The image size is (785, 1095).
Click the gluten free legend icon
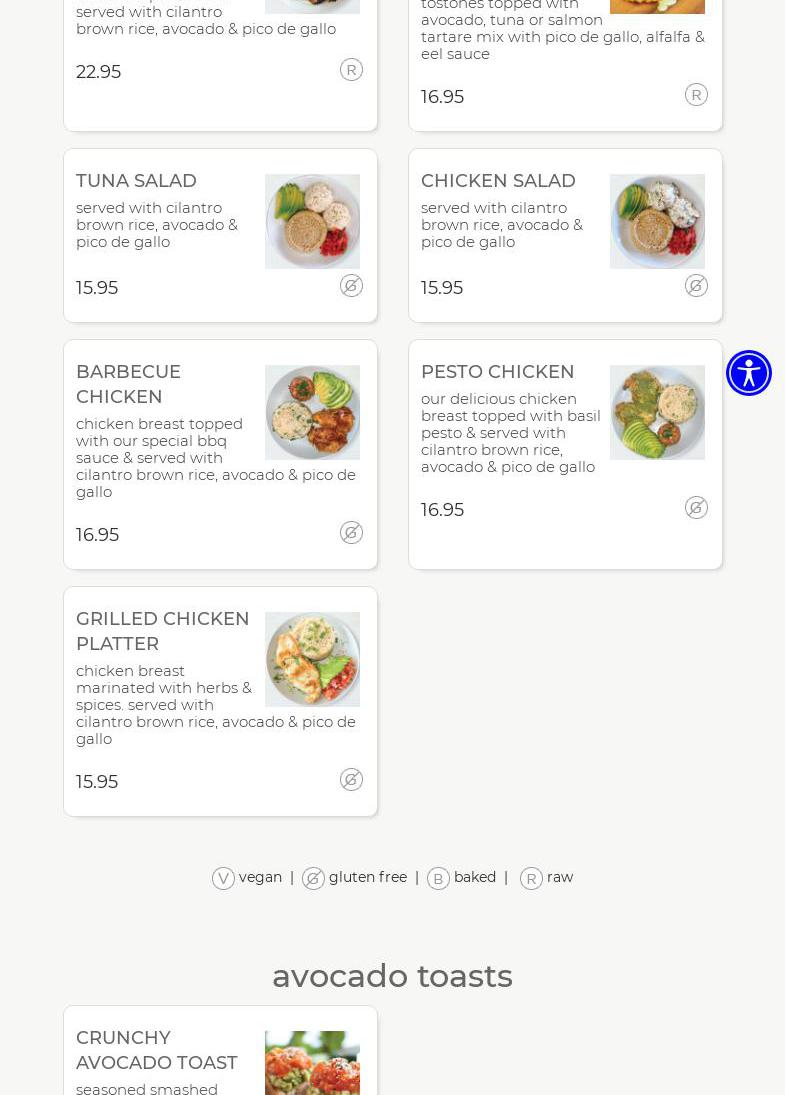313,878
